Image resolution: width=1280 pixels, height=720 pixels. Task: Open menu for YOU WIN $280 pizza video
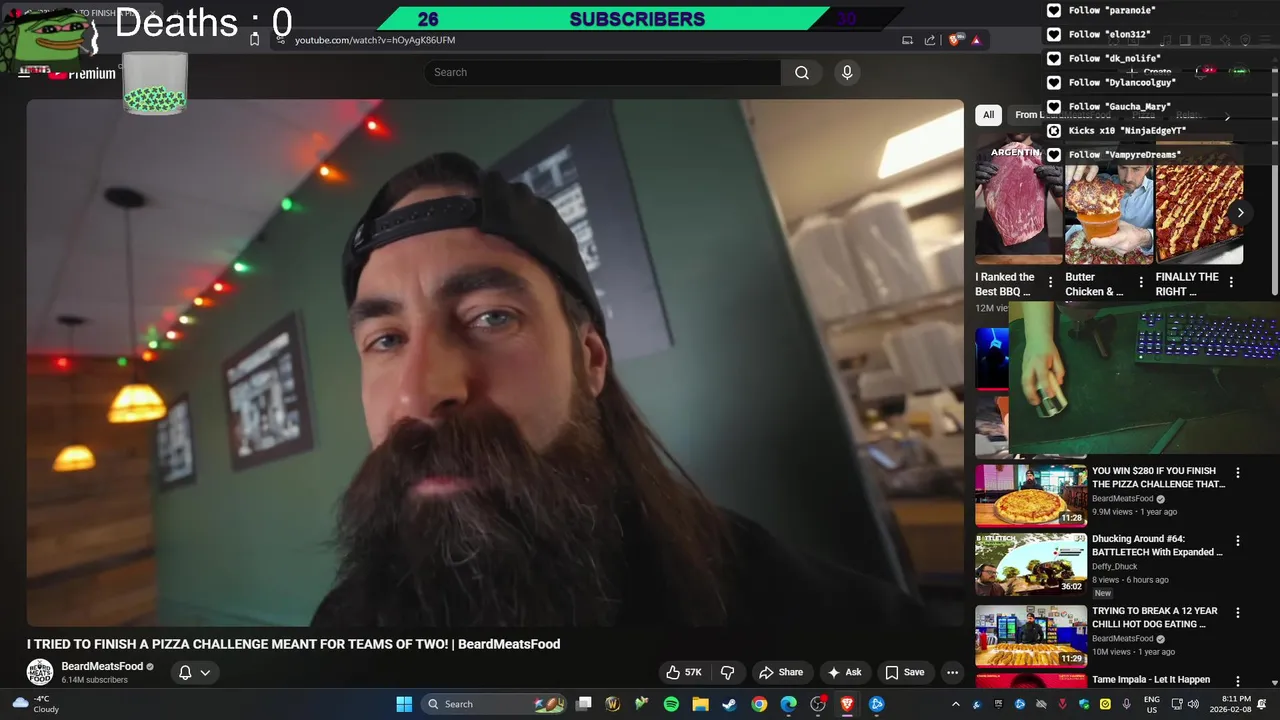point(1238,473)
